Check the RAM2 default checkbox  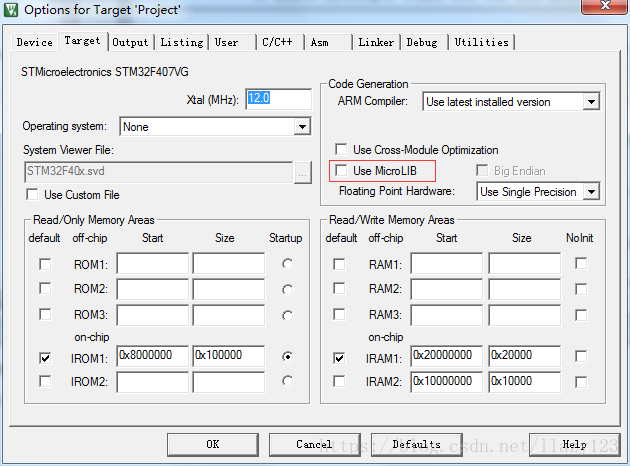[339, 288]
